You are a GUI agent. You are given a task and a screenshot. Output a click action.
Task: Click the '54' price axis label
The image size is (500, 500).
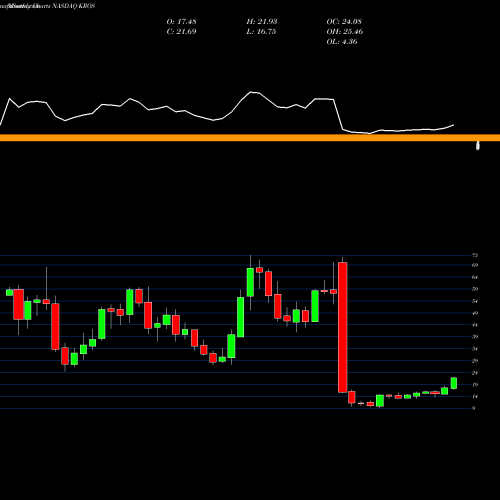point(475,301)
